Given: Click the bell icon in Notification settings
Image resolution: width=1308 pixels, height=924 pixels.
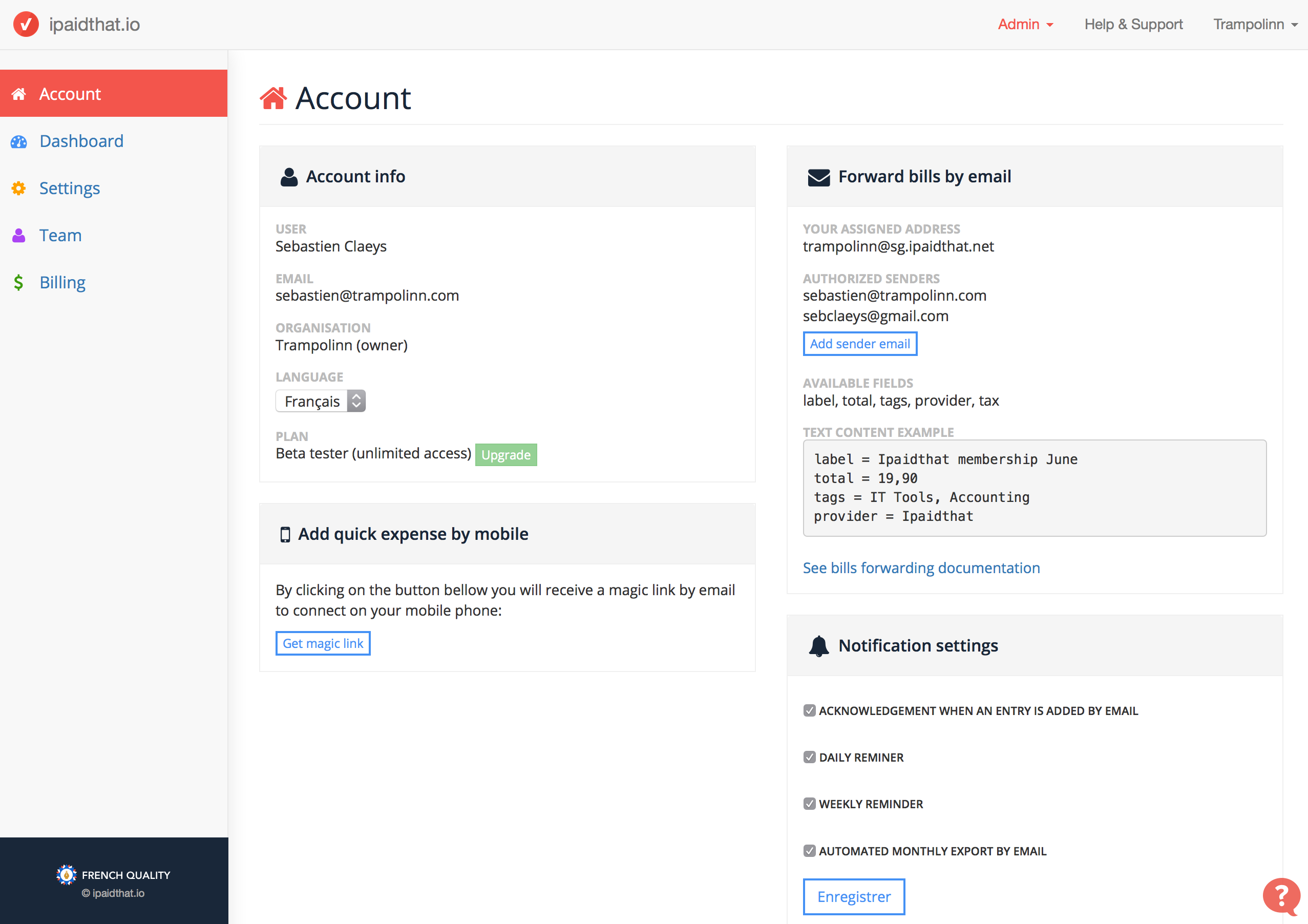Looking at the screenshot, I should (x=818, y=646).
